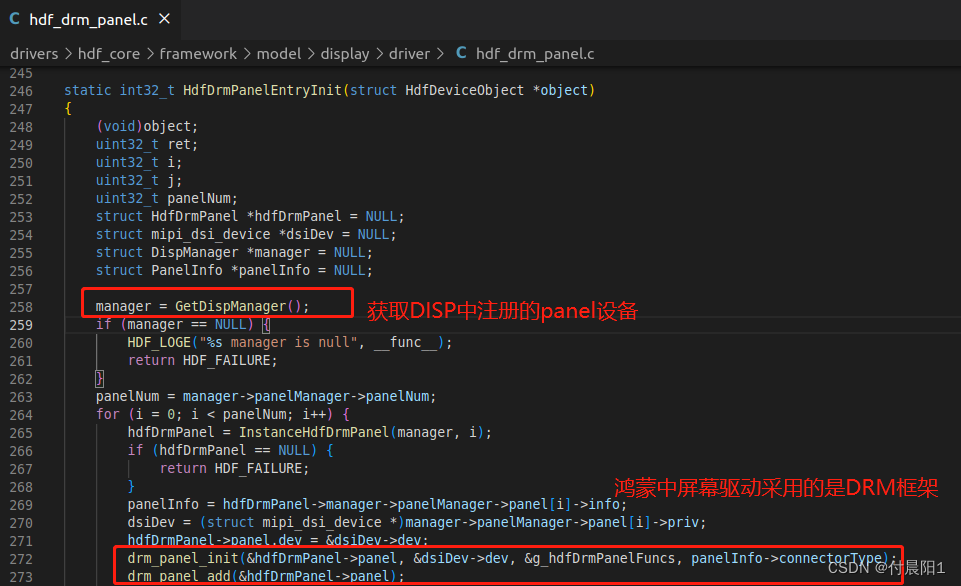
Task: Click HDF_LOGE on line 260
Action: click(159, 342)
